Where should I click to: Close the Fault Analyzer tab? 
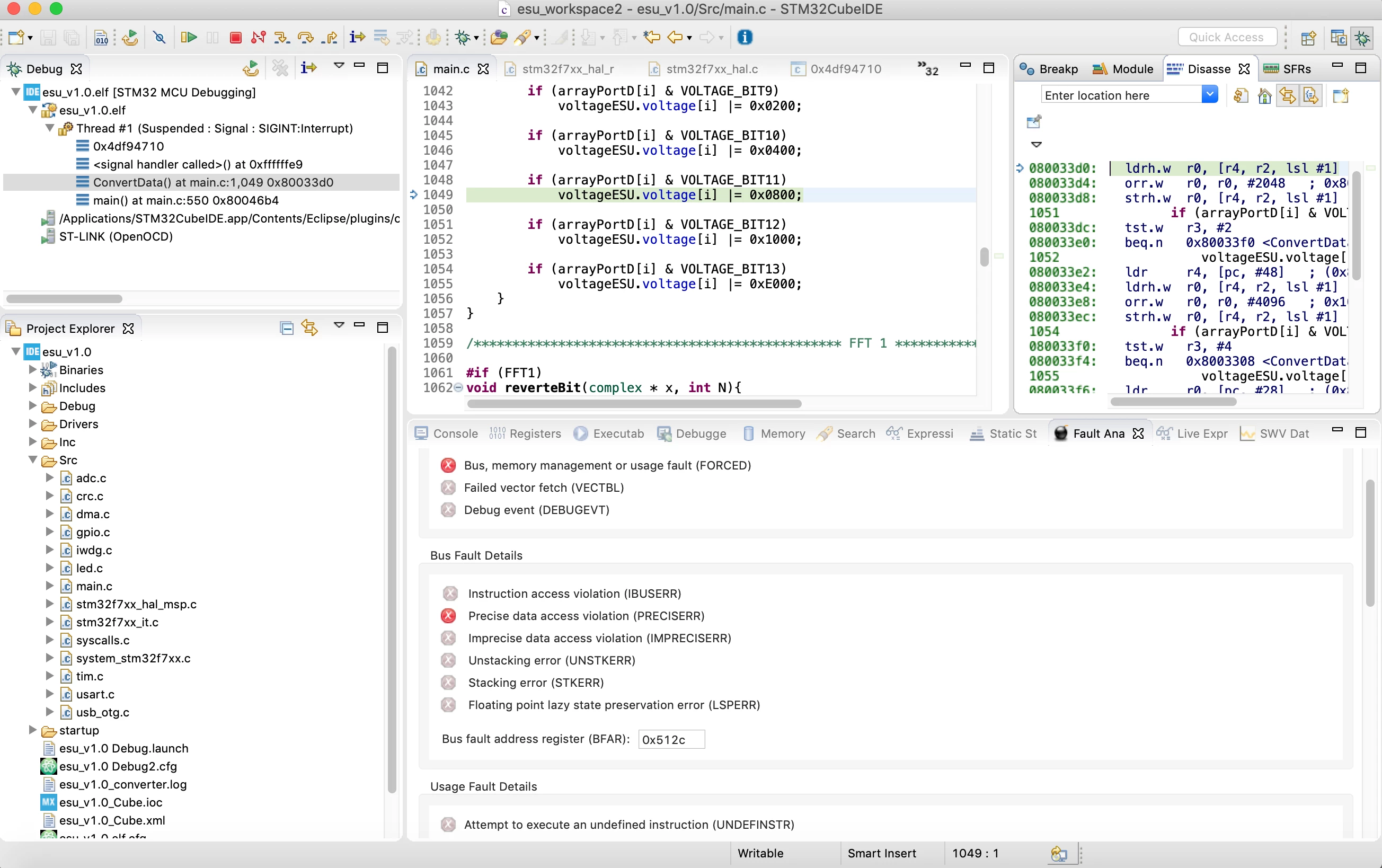click(x=1138, y=433)
